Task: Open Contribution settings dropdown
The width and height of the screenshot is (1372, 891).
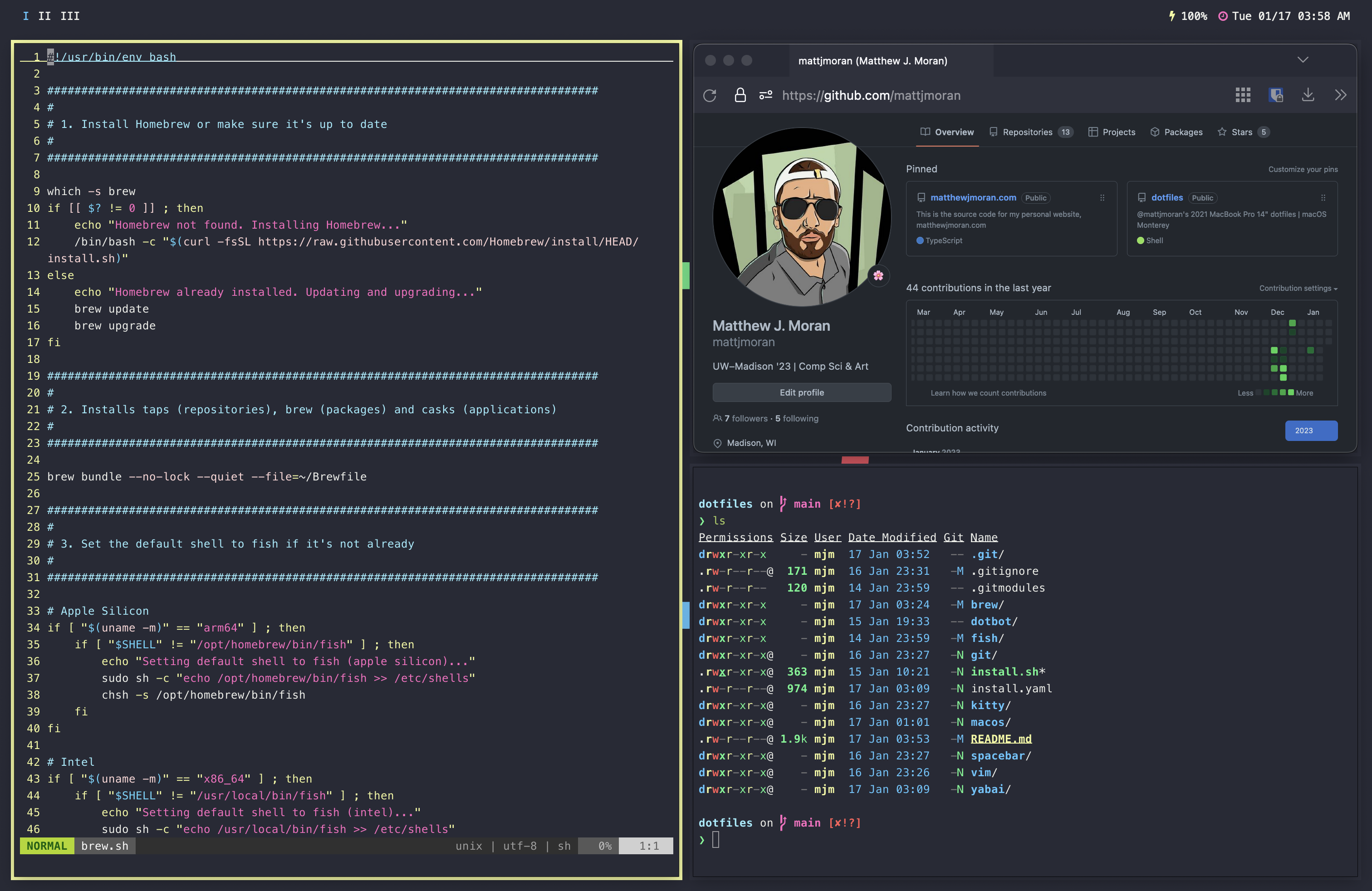Action: 1298,288
